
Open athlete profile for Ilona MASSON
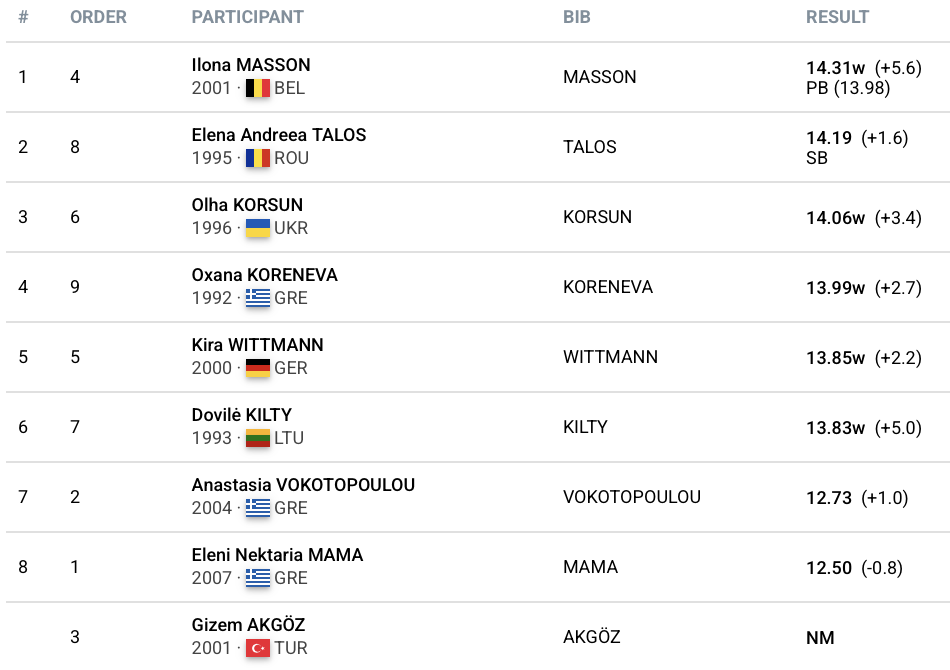click(251, 65)
